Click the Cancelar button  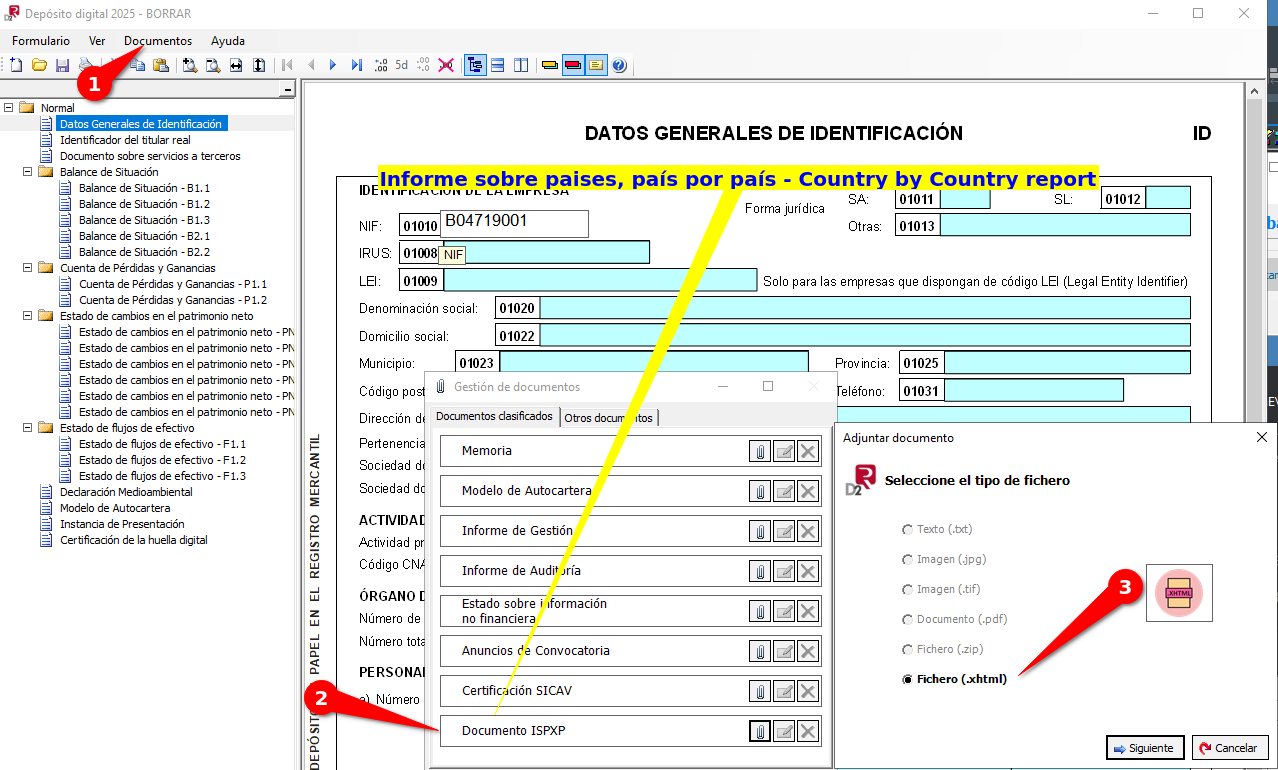click(x=1229, y=748)
